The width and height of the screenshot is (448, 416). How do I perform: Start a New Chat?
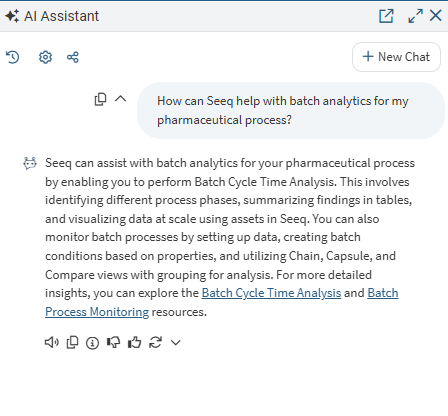(396, 57)
